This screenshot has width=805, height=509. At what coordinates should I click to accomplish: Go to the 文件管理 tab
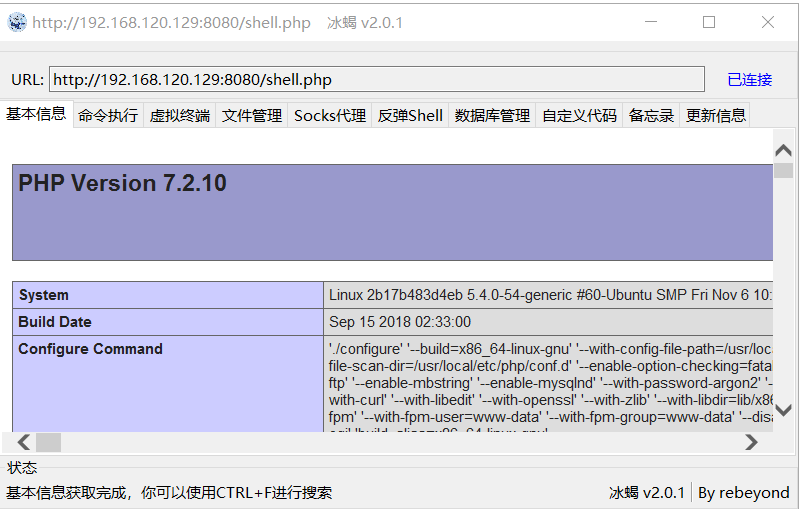coord(252,115)
